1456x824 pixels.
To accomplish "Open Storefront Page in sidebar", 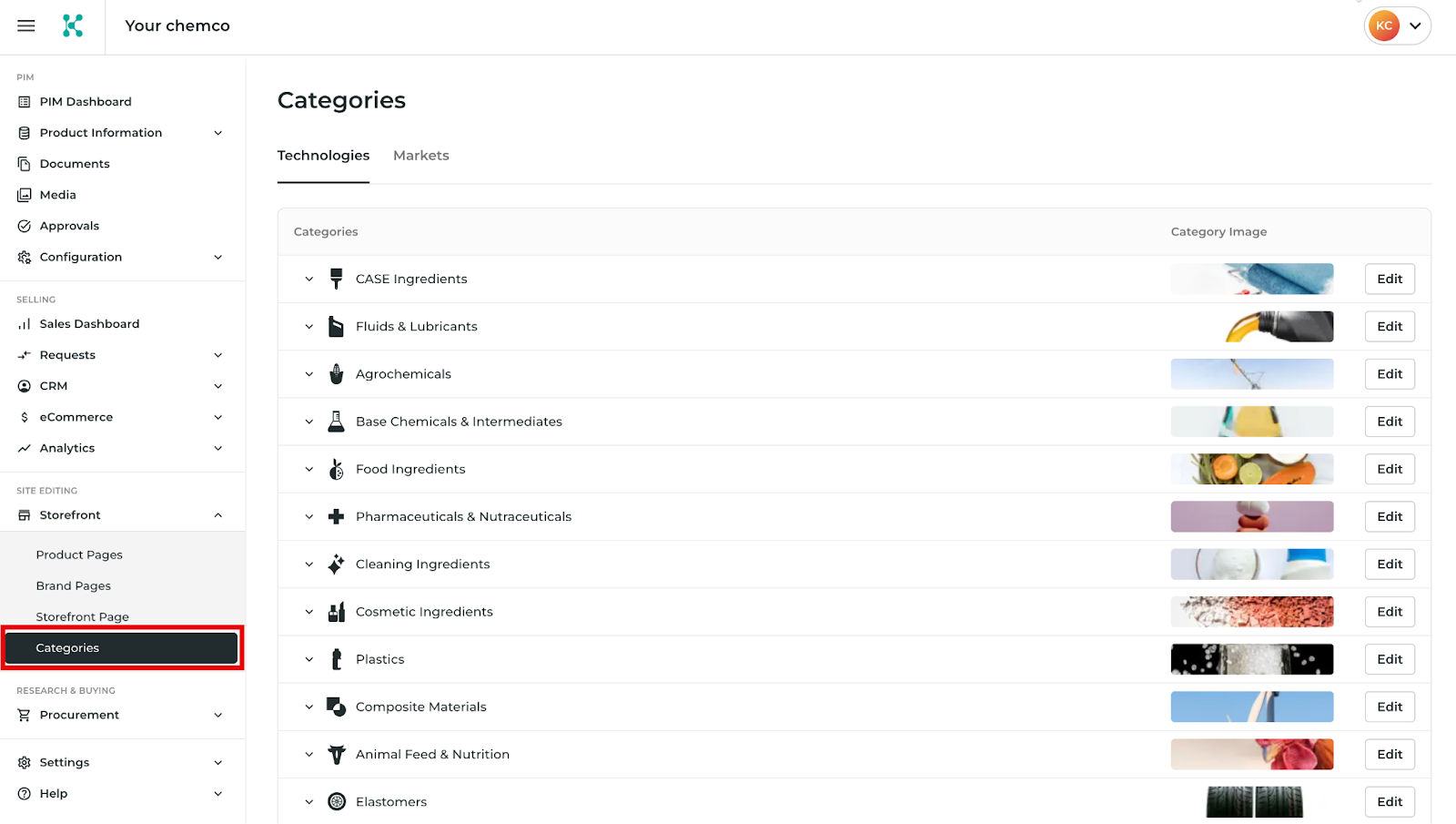I will [x=83, y=617].
